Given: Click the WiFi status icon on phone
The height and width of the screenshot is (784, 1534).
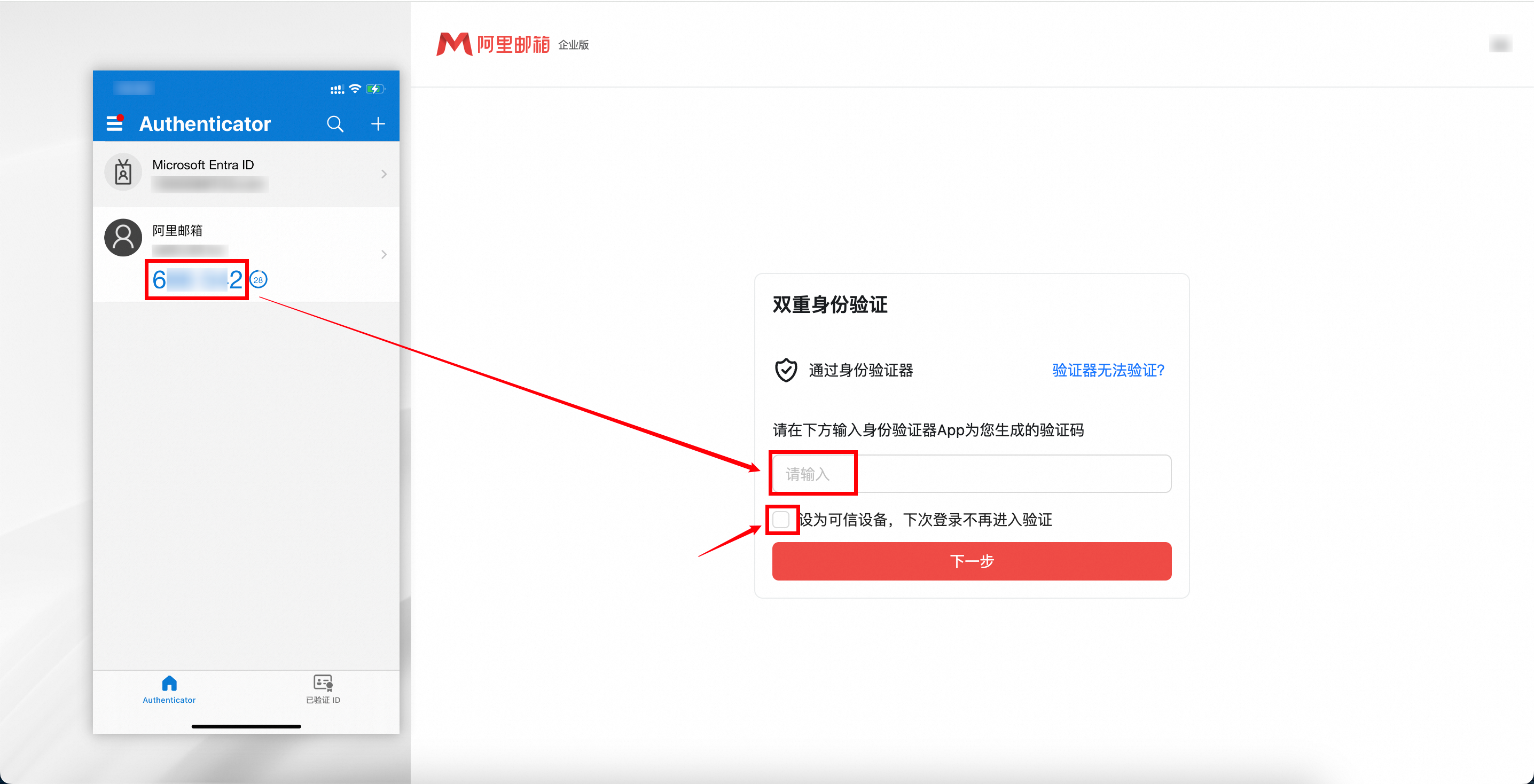Looking at the screenshot, I should (355, 89).
